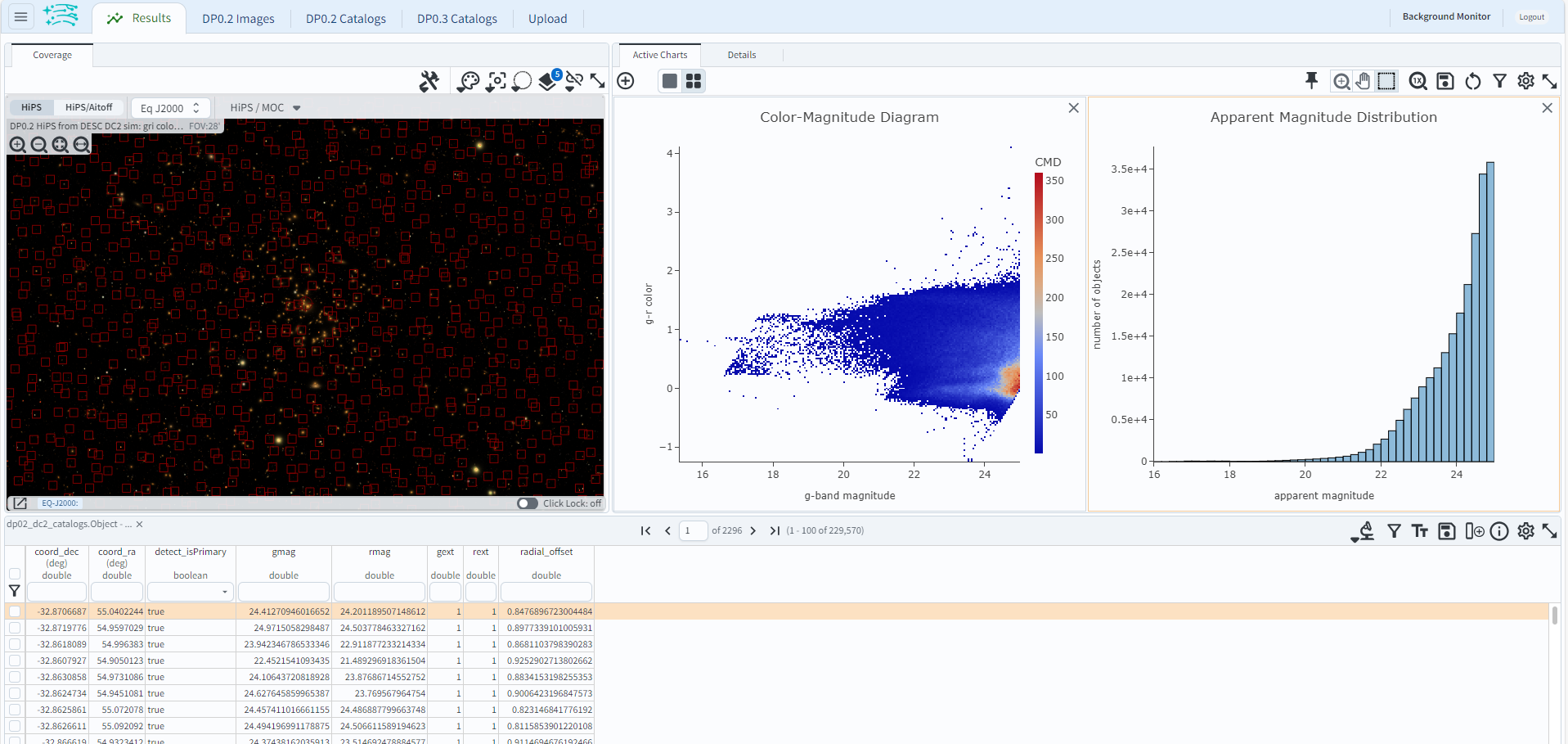Expand the Coverage image panel
Screen dimensions: 1568x744
point(598,81)
